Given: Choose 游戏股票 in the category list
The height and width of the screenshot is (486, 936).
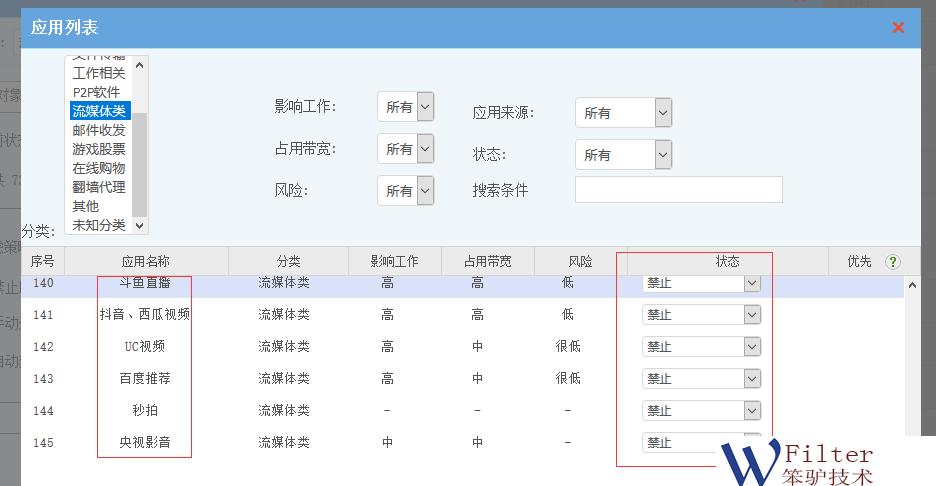Looking at the screenshot, I should (99, 149).
